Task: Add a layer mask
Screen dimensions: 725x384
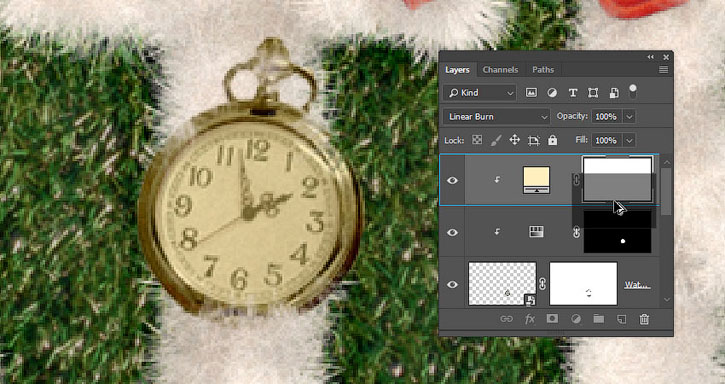Action: pyautogui.click(x=553, y=319)
